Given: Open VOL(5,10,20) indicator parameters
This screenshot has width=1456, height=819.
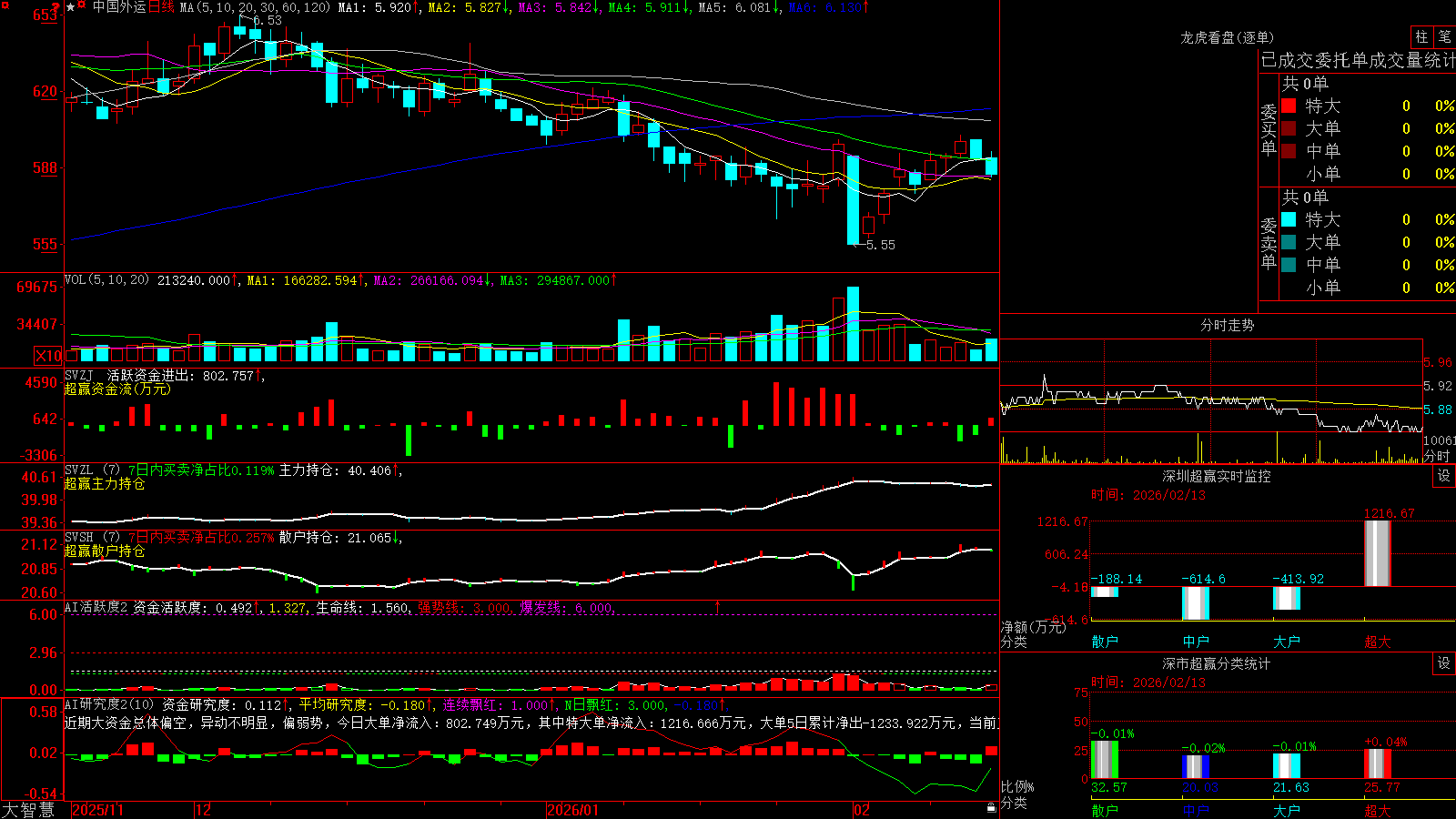Looking at the screenshot, I should pos(106,280).
